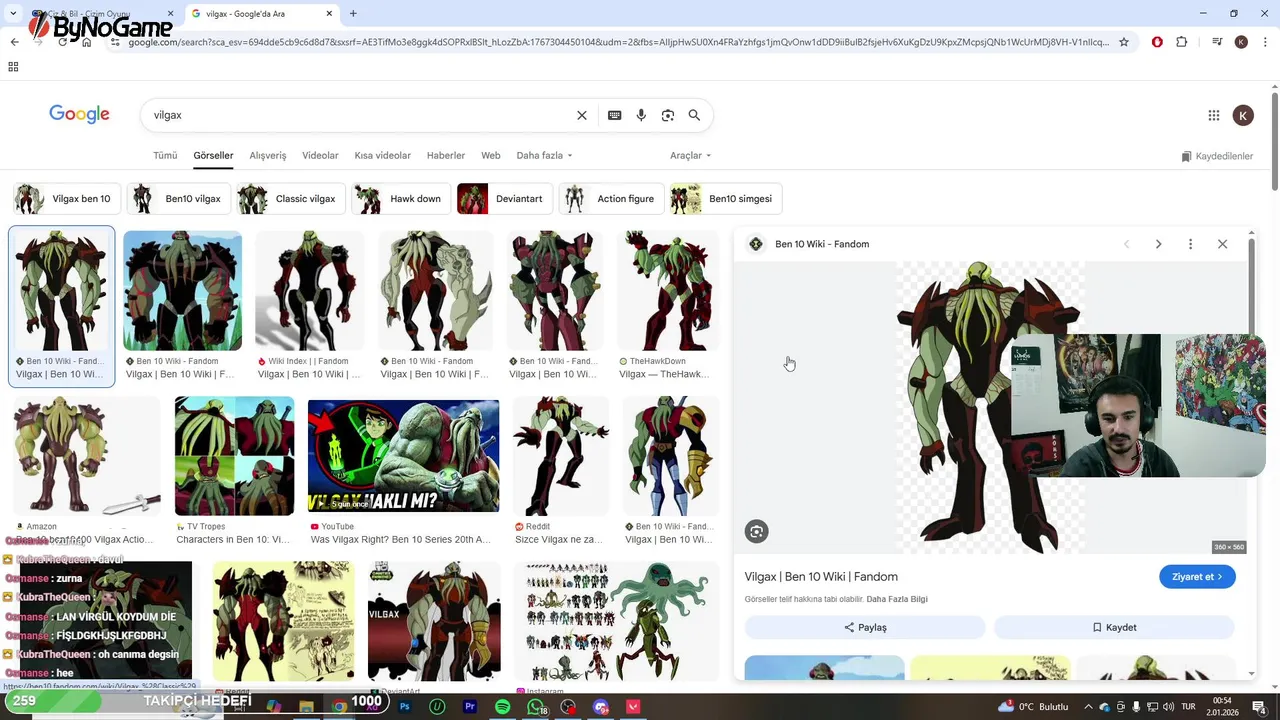Open the Reddit Sizce Vilgax image result

coord(560,456)
